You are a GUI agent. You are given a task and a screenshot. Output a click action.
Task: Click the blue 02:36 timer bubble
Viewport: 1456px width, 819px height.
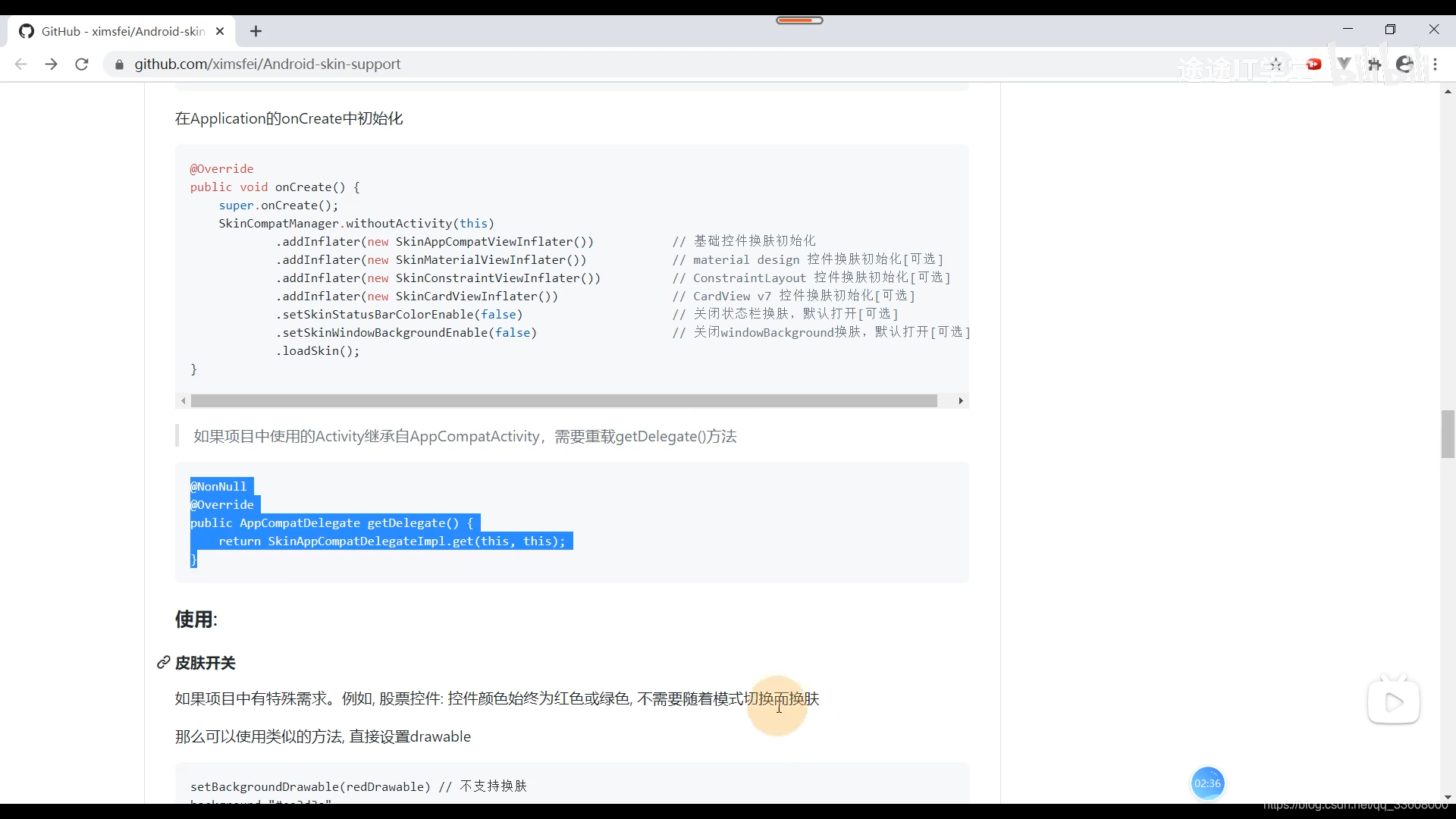tap(1207, 783)
